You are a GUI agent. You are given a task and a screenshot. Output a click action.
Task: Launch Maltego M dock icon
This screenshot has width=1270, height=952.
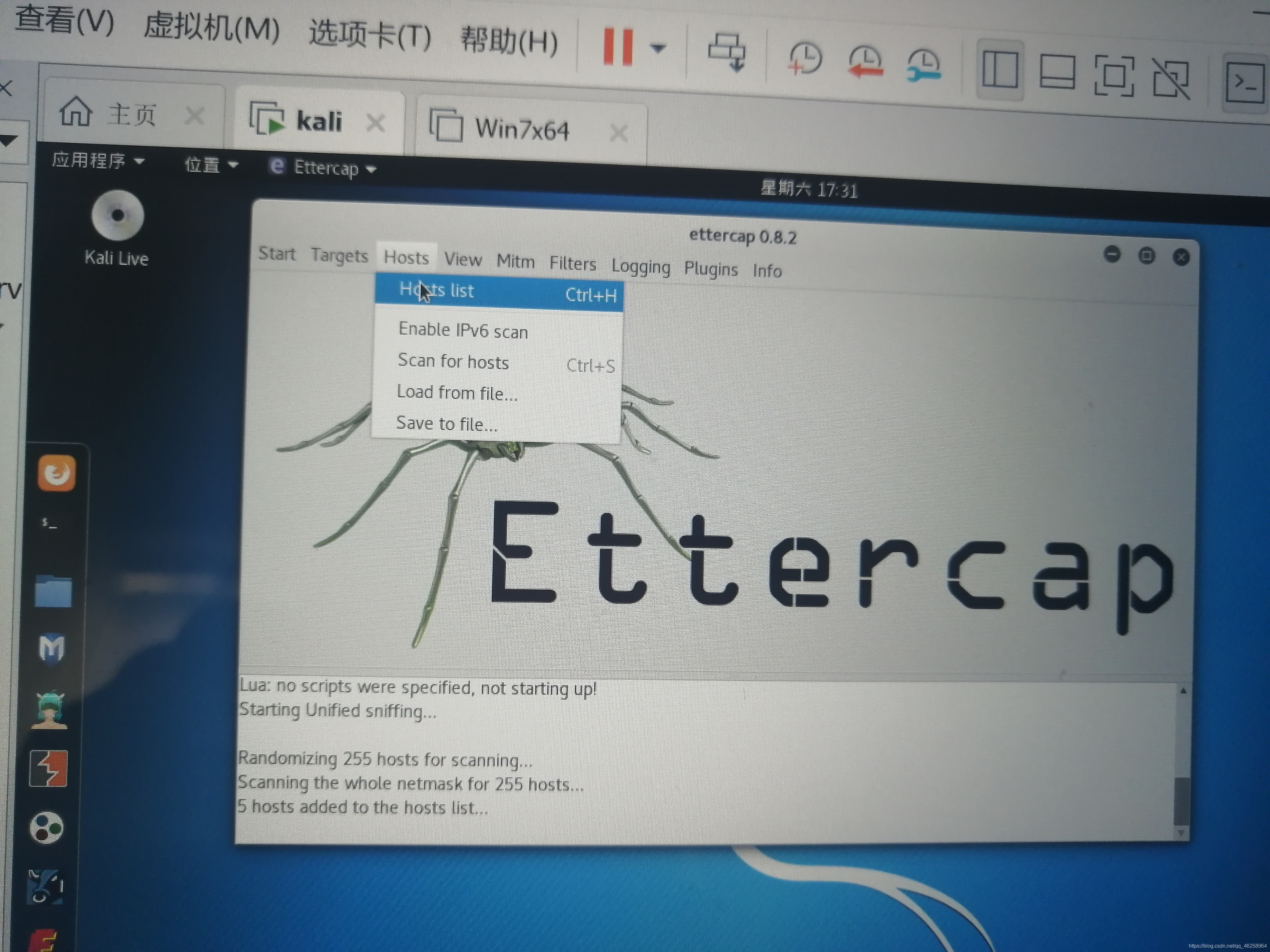pyautogui.click(x=52, y=648)
